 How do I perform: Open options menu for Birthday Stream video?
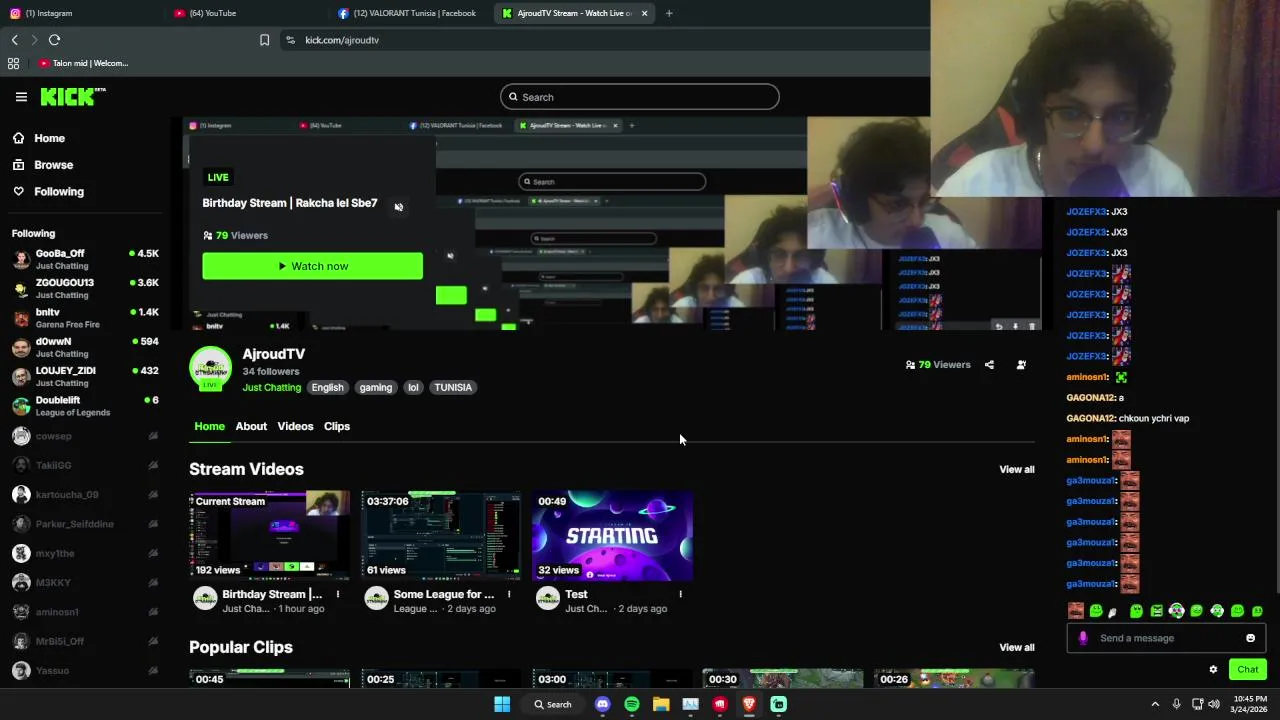[337, 594]
